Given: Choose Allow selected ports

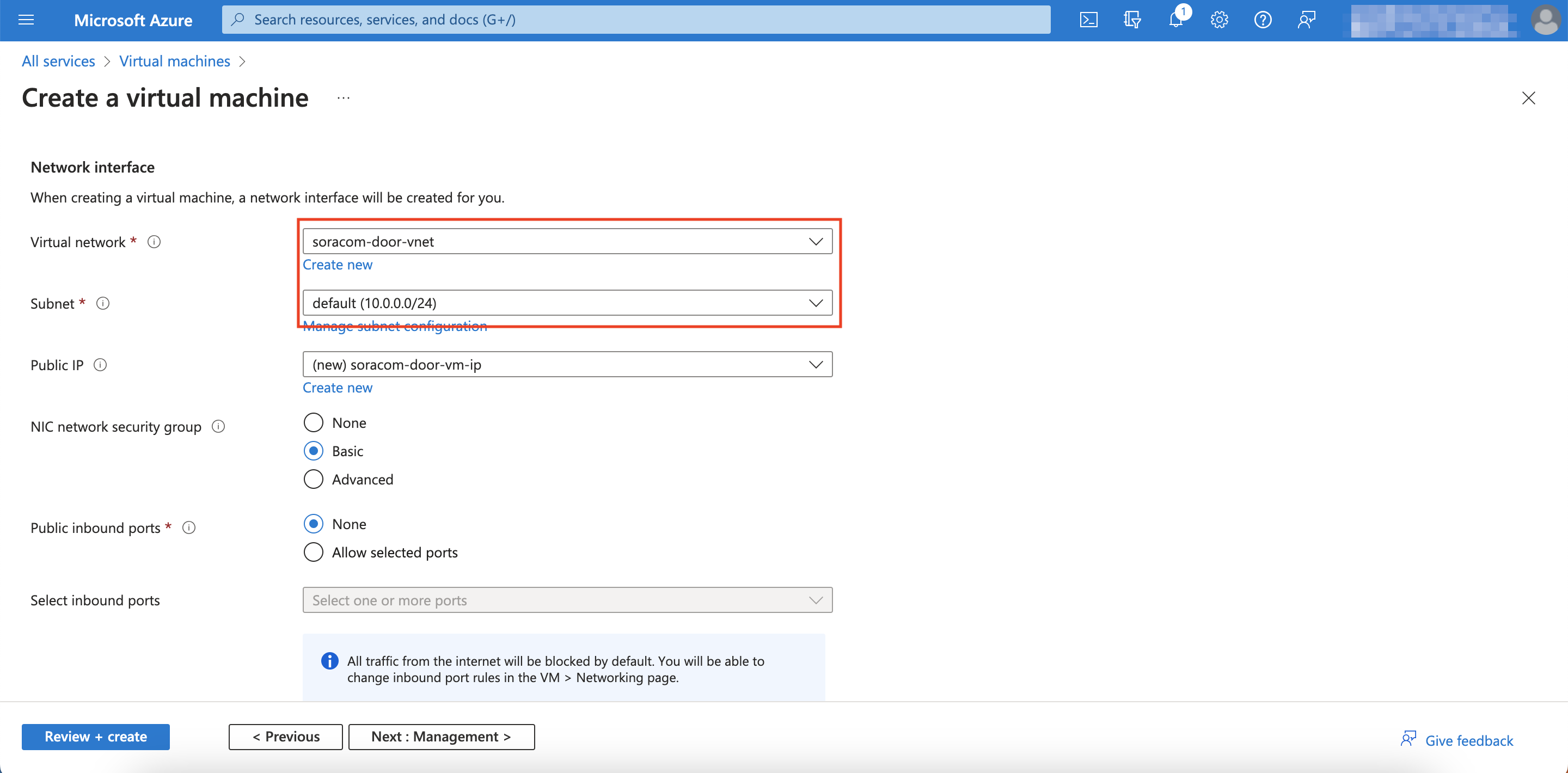Looking at the screenshot, I should point(313,552).
